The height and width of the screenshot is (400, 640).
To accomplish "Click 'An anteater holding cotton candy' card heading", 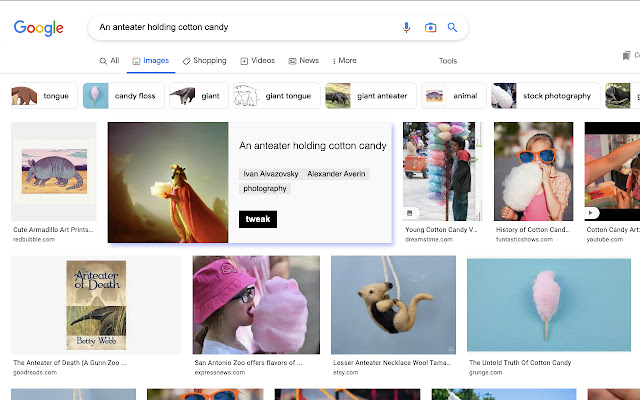I will pyautogui.click(x=313, y=146).
